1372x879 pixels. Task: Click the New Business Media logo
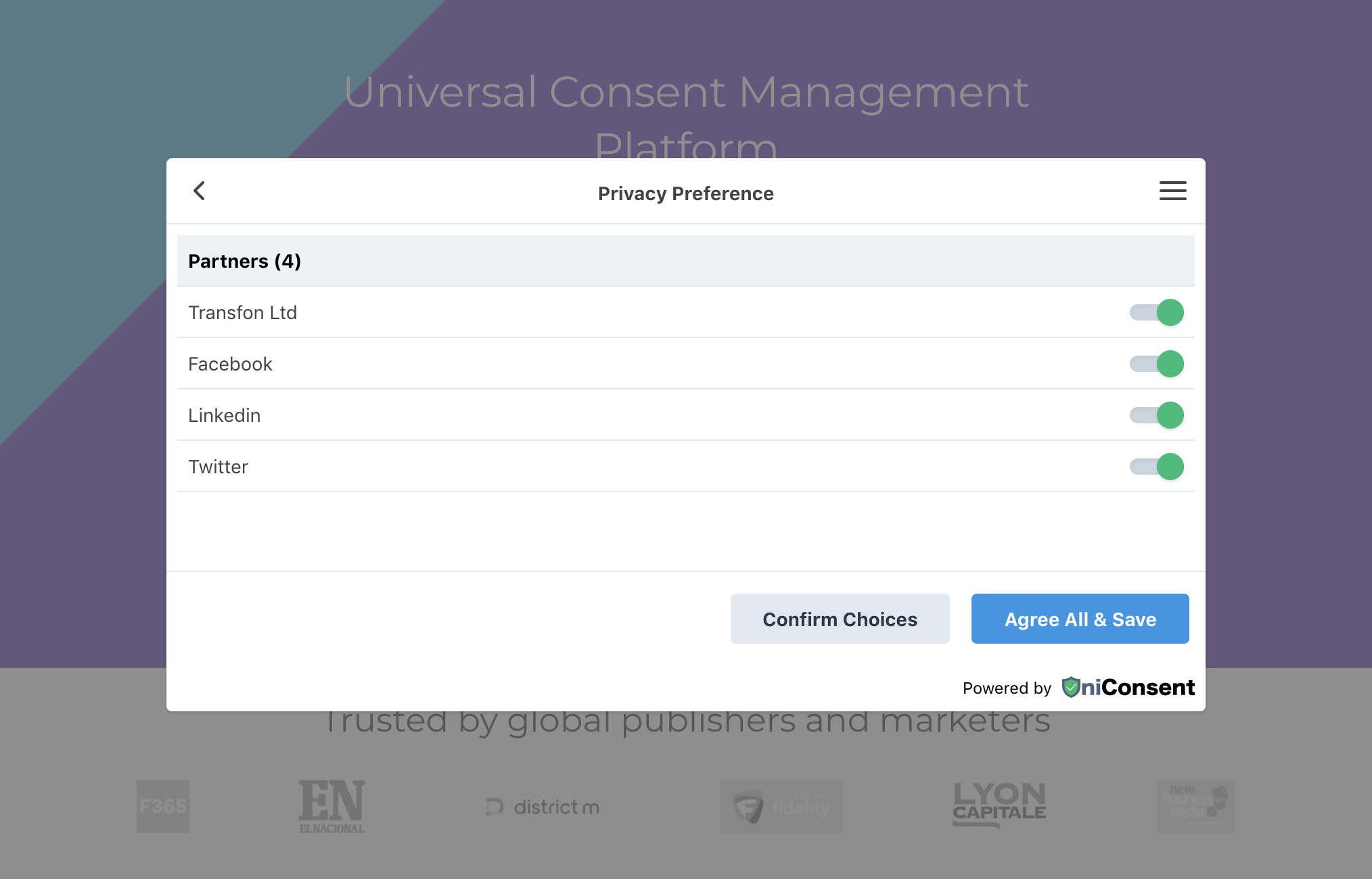tap(1195, 806)
